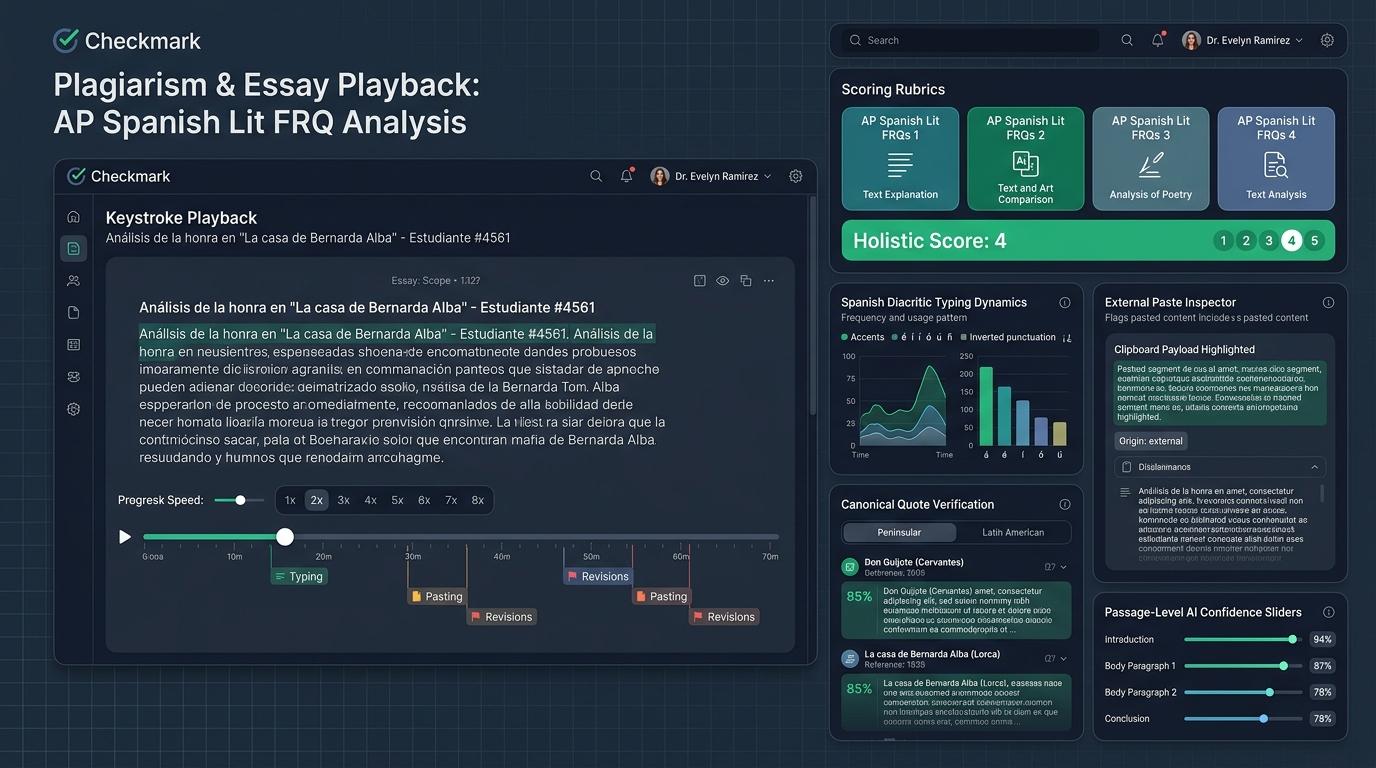The image size is (1376, 768).
Task: Set Holistic Score to 3
Action: (x=1269, y=240)
